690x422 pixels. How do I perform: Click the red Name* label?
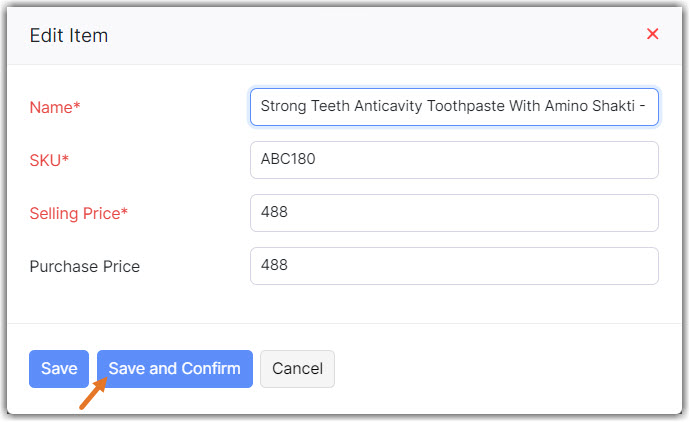click(55, 107)
